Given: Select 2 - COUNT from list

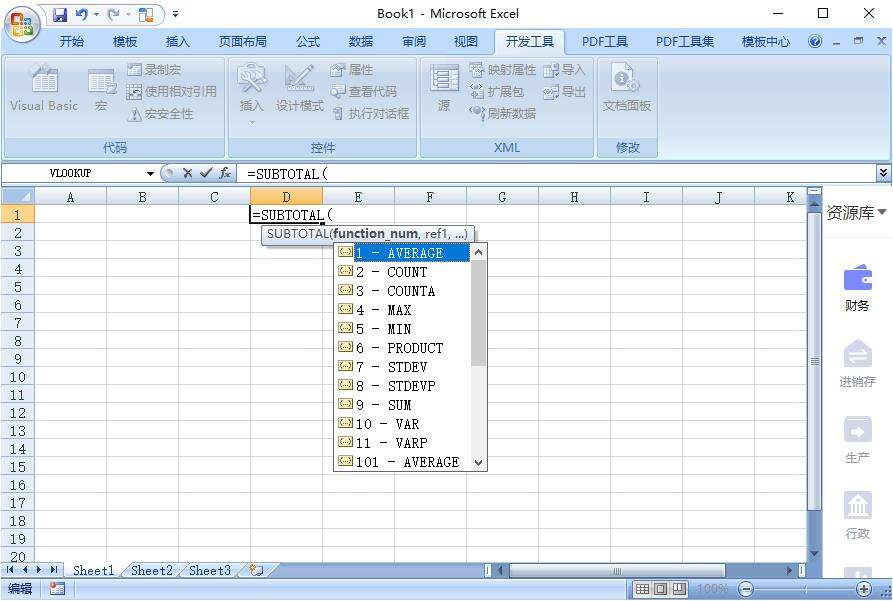Looking at the screenshot, I should [x=403, y=272].
